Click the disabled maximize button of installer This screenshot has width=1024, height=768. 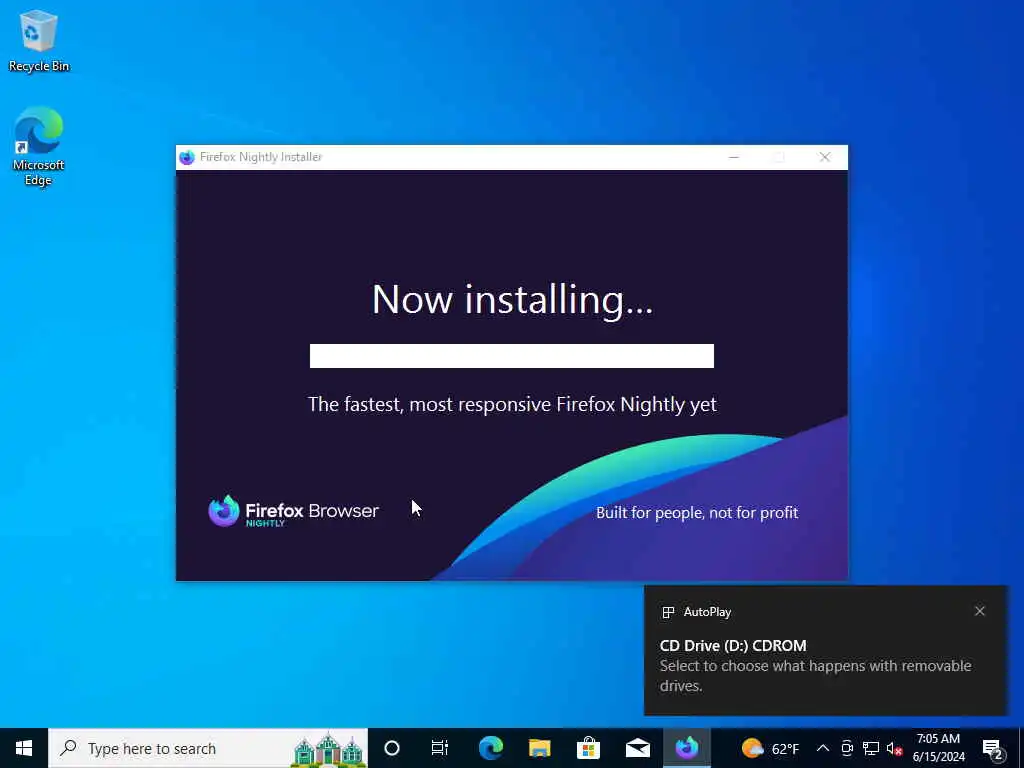[x=778, y=157]
